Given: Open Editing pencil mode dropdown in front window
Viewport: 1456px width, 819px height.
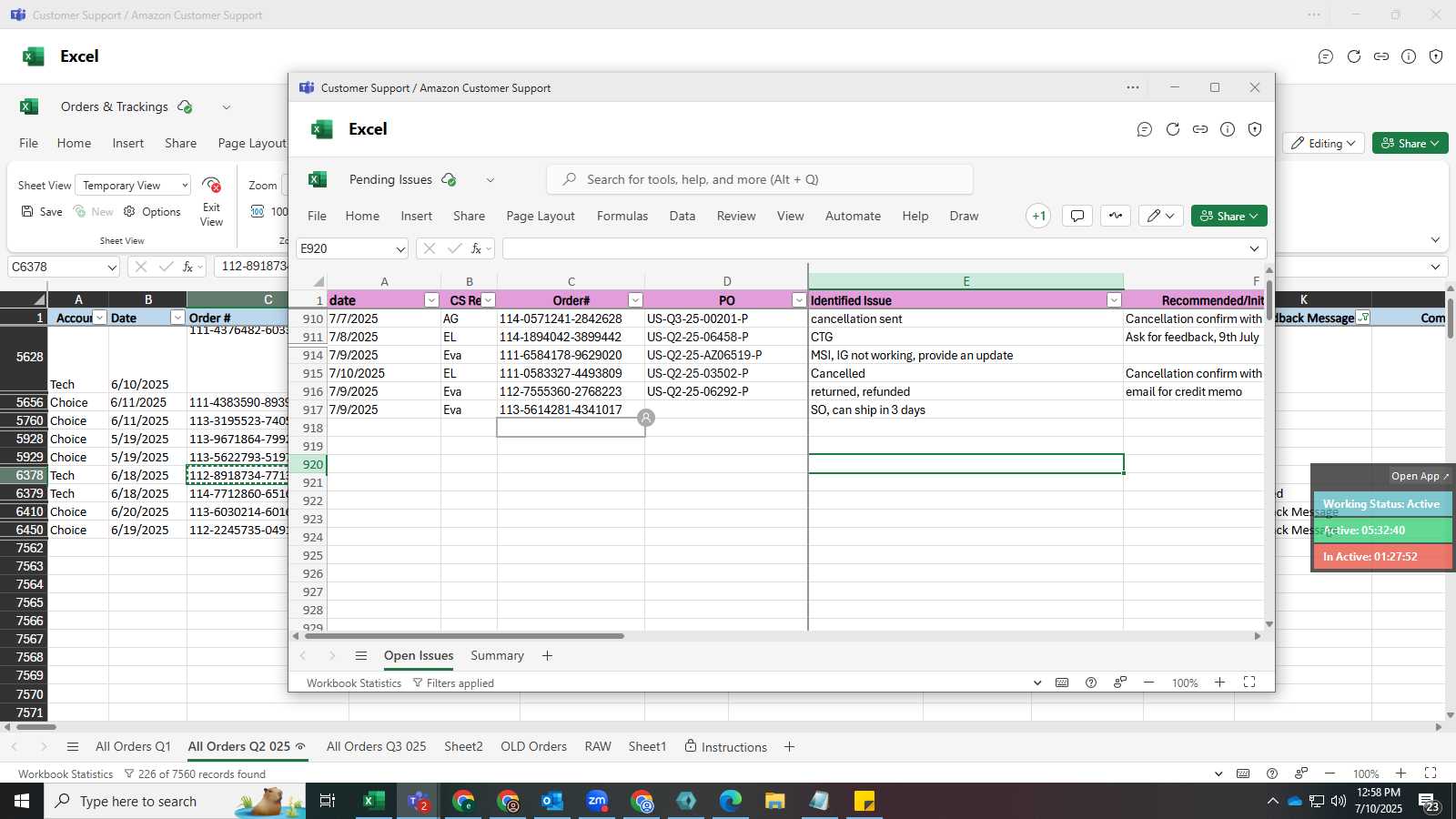Looking at the screenshot, I should (x=1160, y=216).
